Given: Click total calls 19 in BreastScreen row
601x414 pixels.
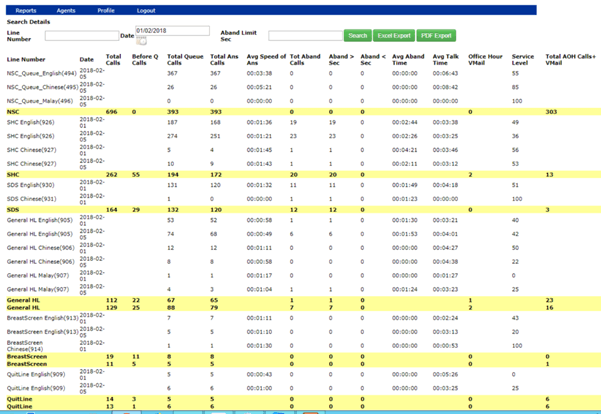Looking at the screenshot, I should pos(110,356).
